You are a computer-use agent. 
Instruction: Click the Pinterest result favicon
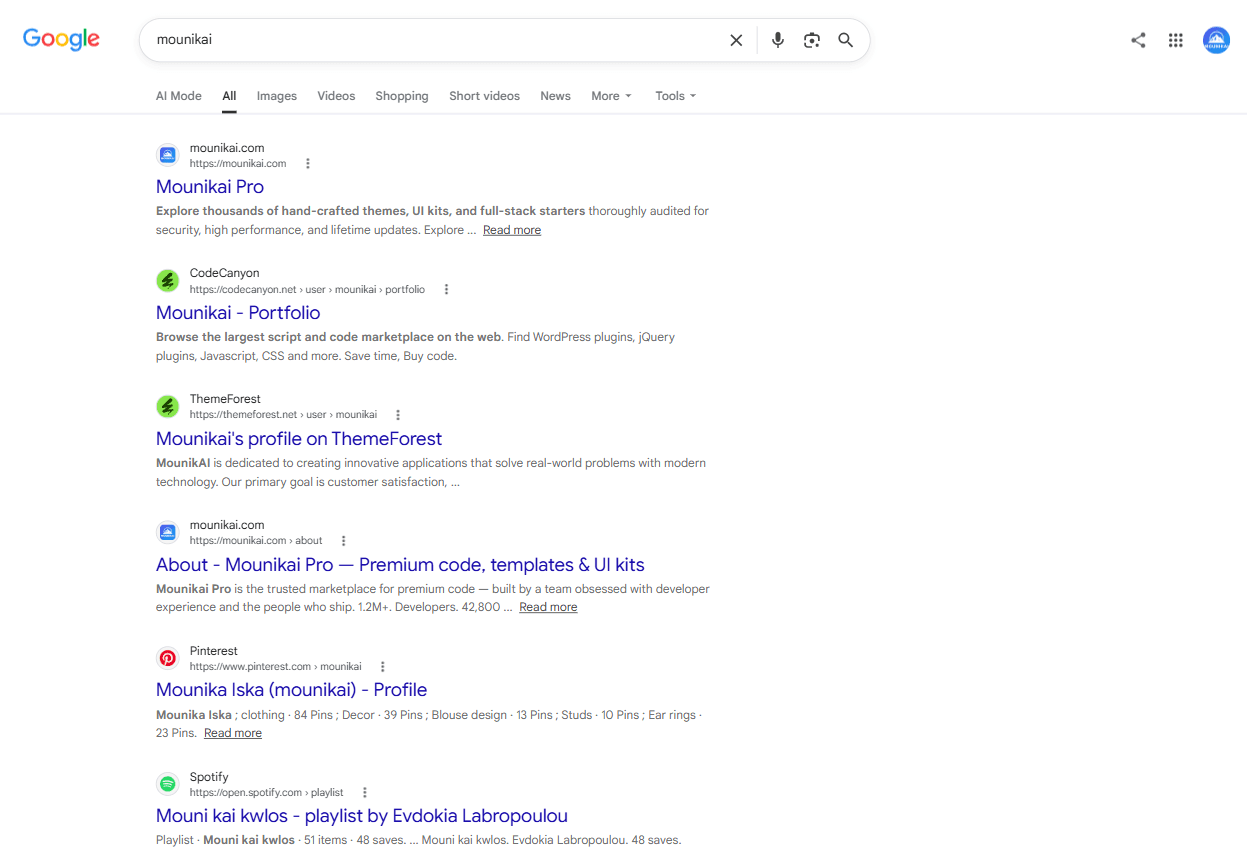167,658
